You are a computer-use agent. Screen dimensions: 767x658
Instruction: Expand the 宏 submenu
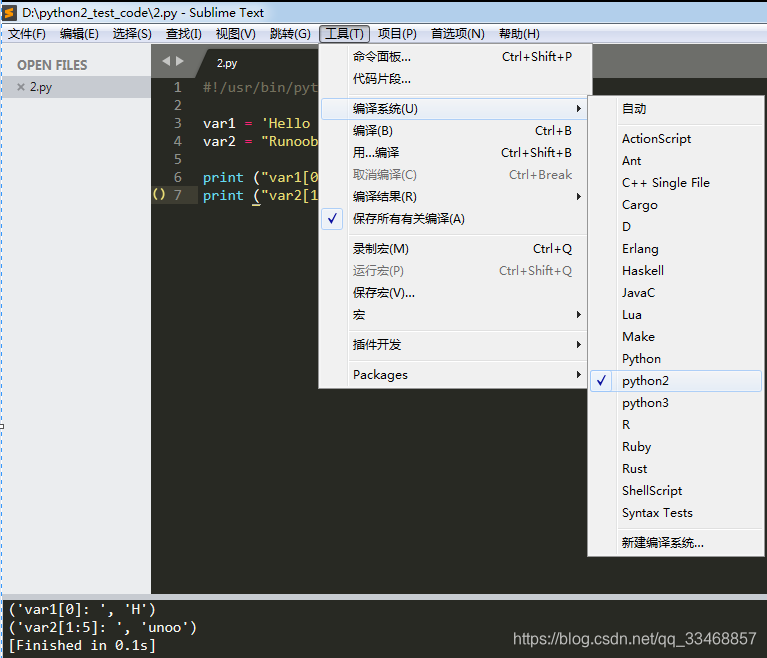tap(454, 315)
